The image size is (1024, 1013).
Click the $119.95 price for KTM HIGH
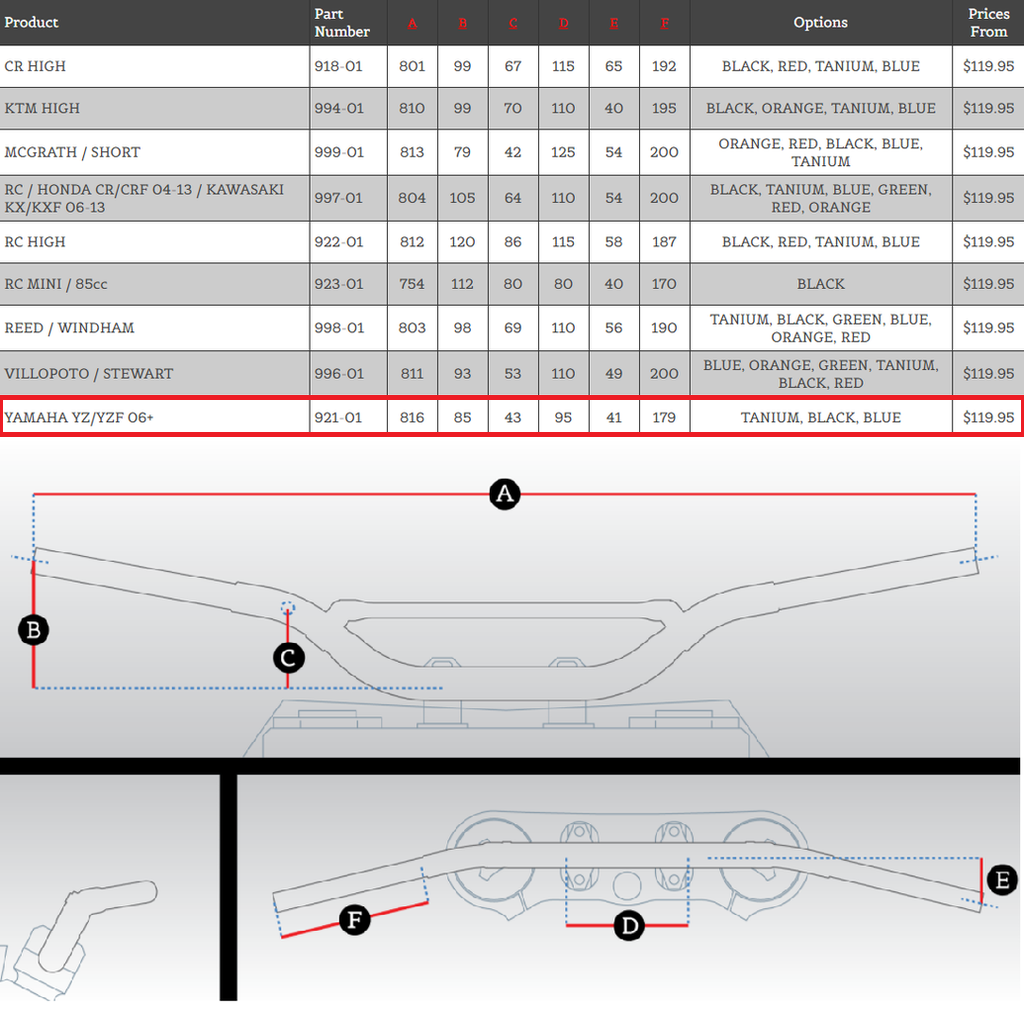(x=988, y=108)
